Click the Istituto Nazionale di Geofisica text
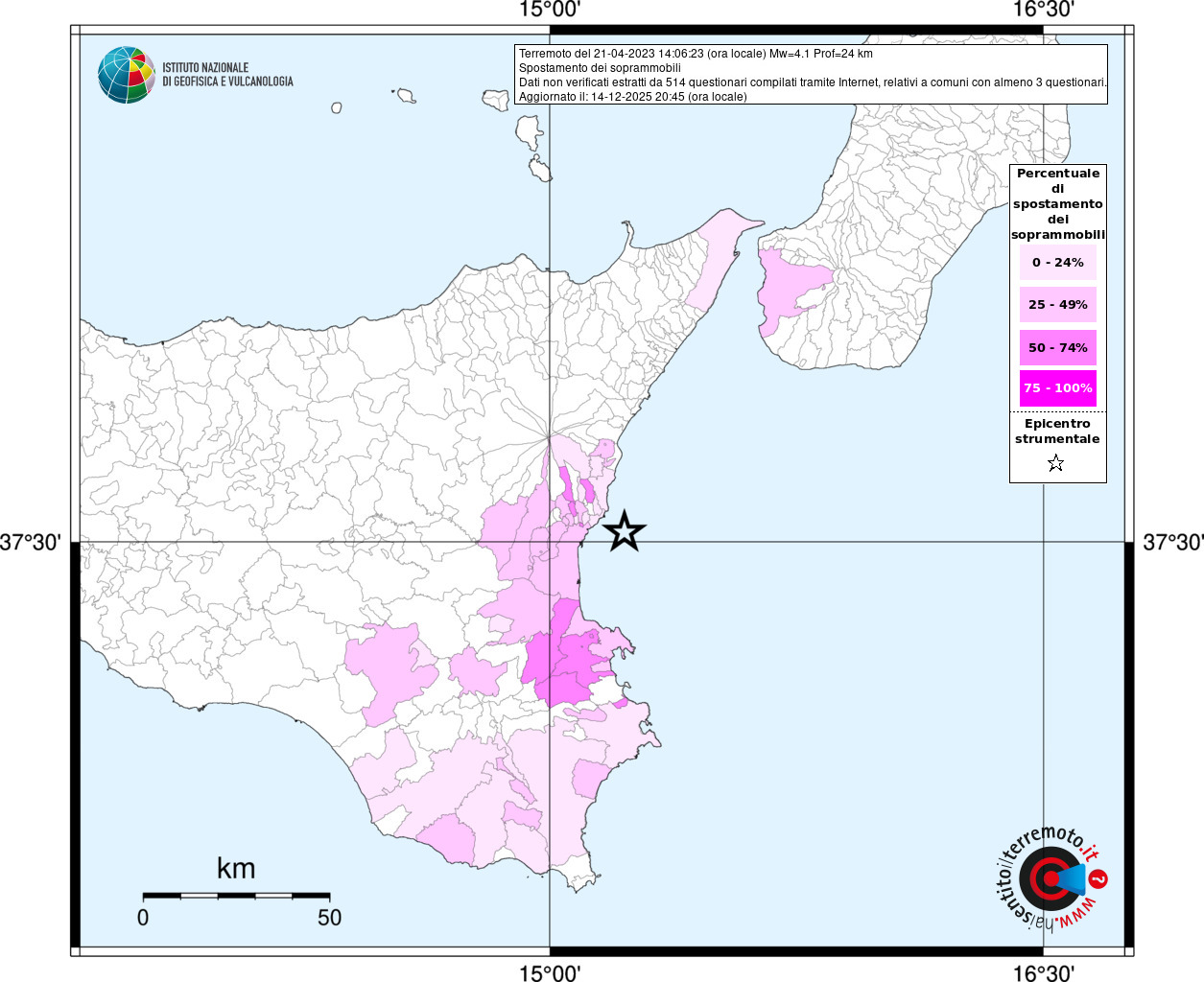Viewport: 1204px width, 982px height. pyautogui.click(x=227, y=75)
